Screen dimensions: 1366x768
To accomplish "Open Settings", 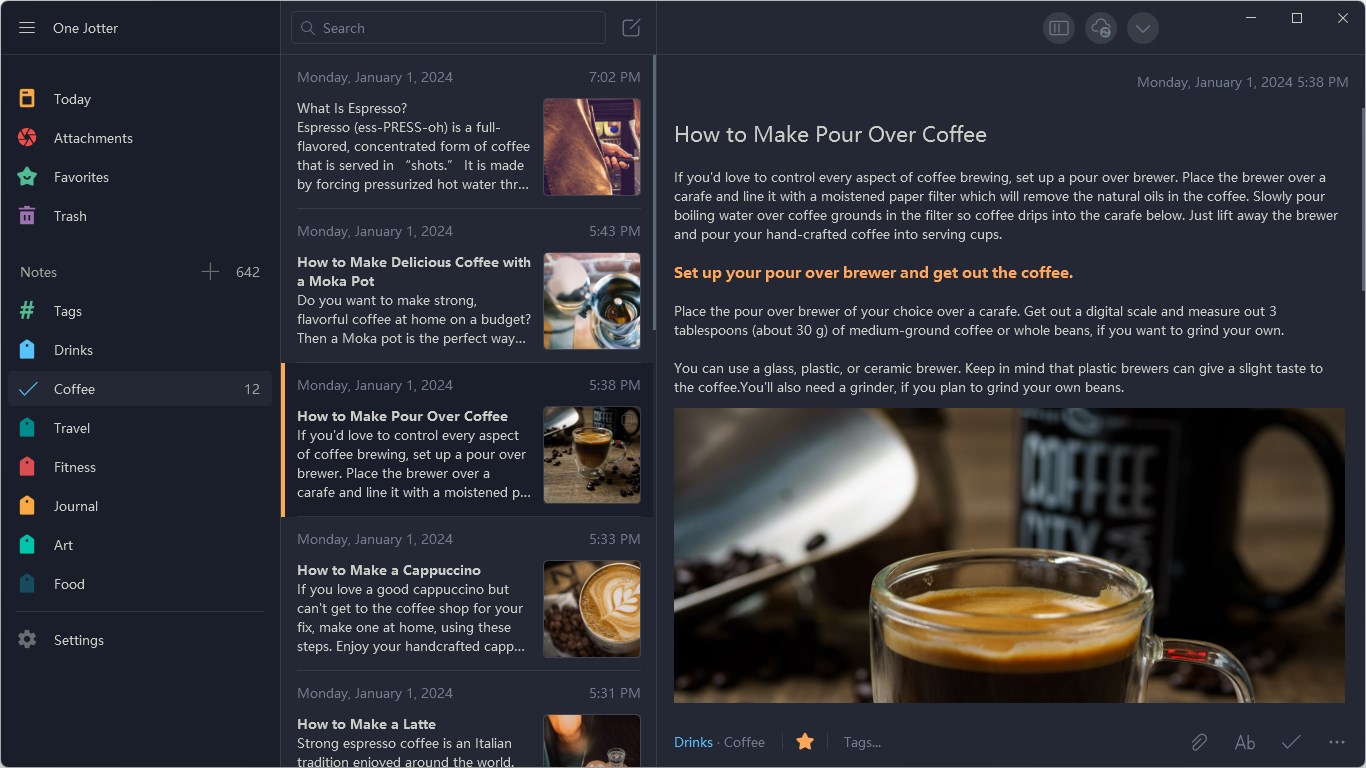I will (140, 640).
